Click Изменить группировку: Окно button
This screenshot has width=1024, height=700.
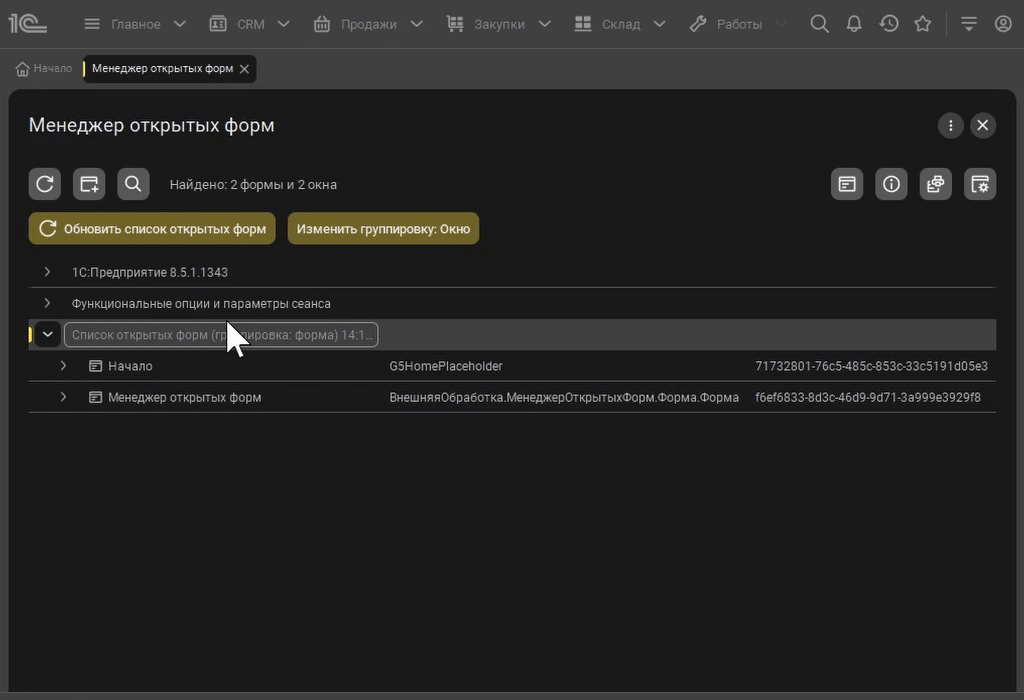[383, 229]
